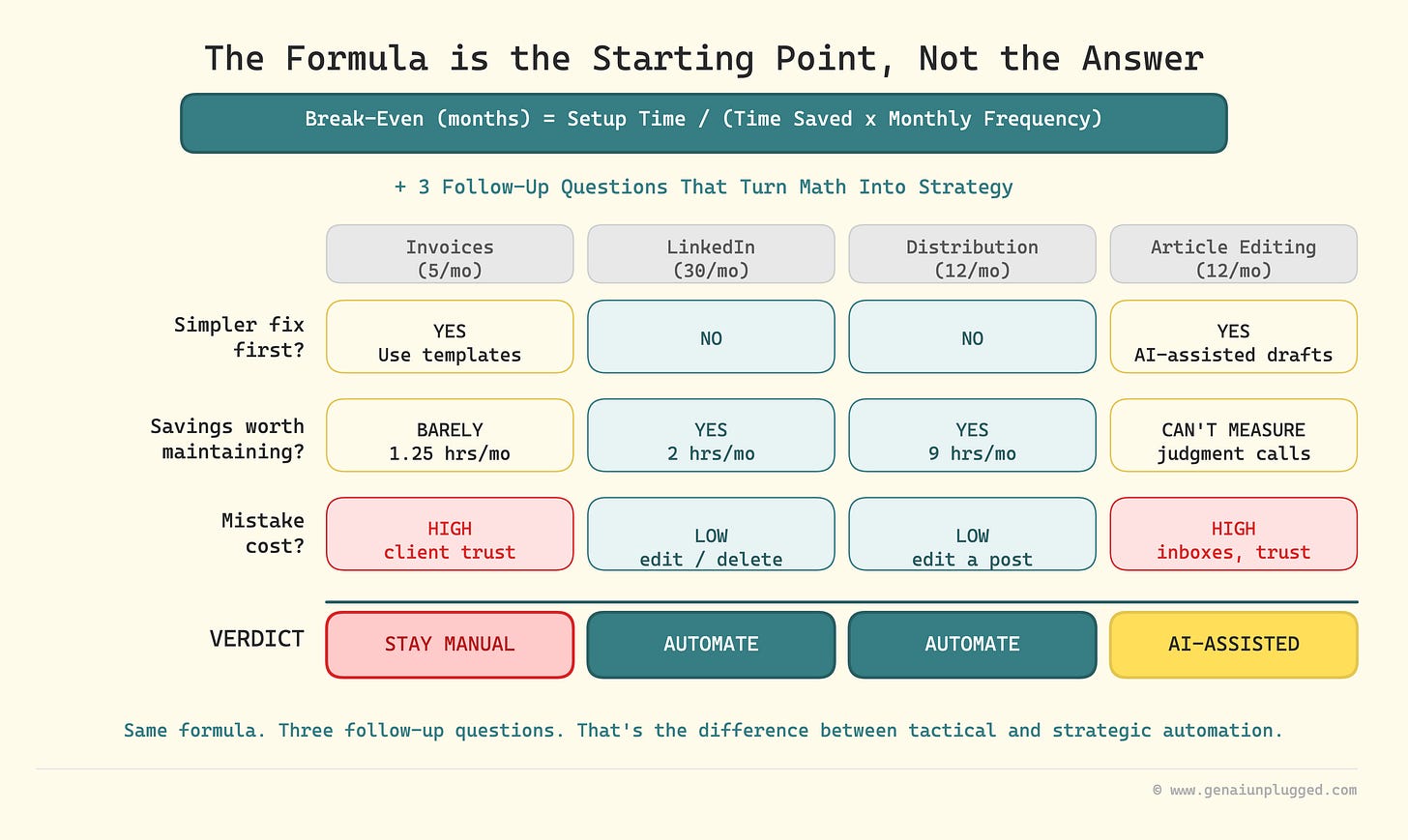
Task: Click the yellow AI-ASSISTED verdict box
Action: [x=1233, y=645]
